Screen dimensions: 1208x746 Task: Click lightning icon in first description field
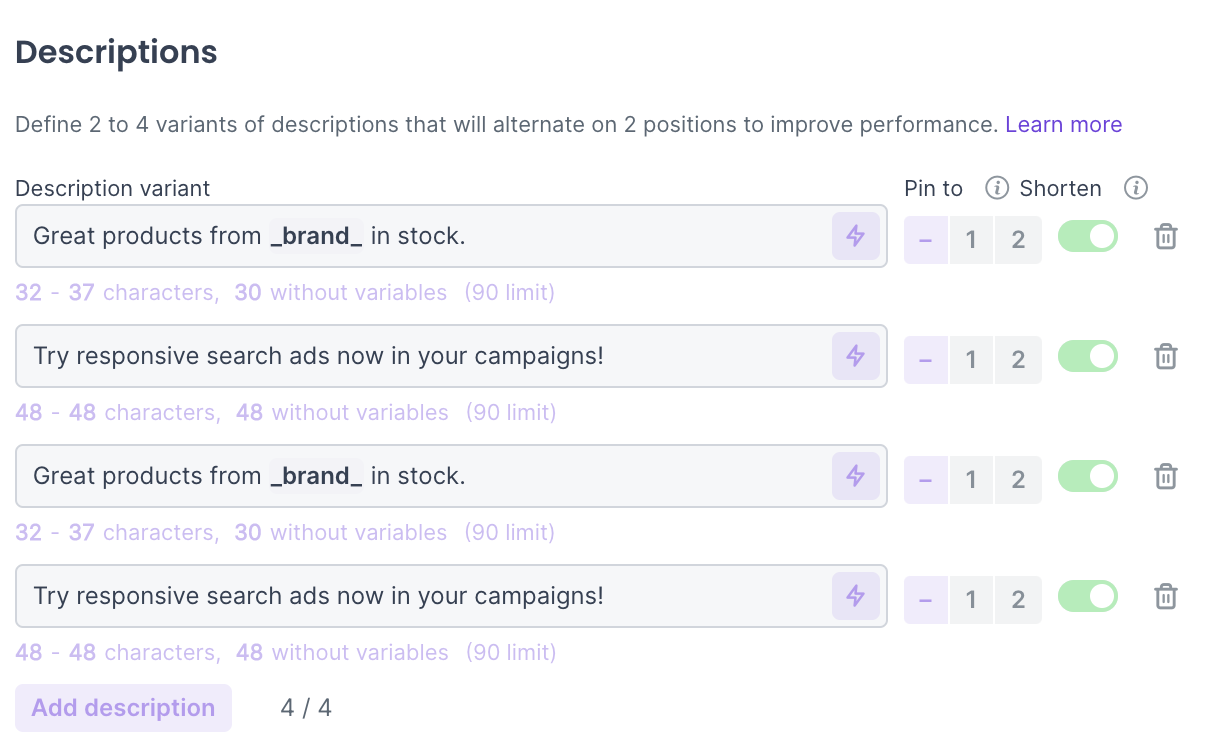[x=855, y=237]
